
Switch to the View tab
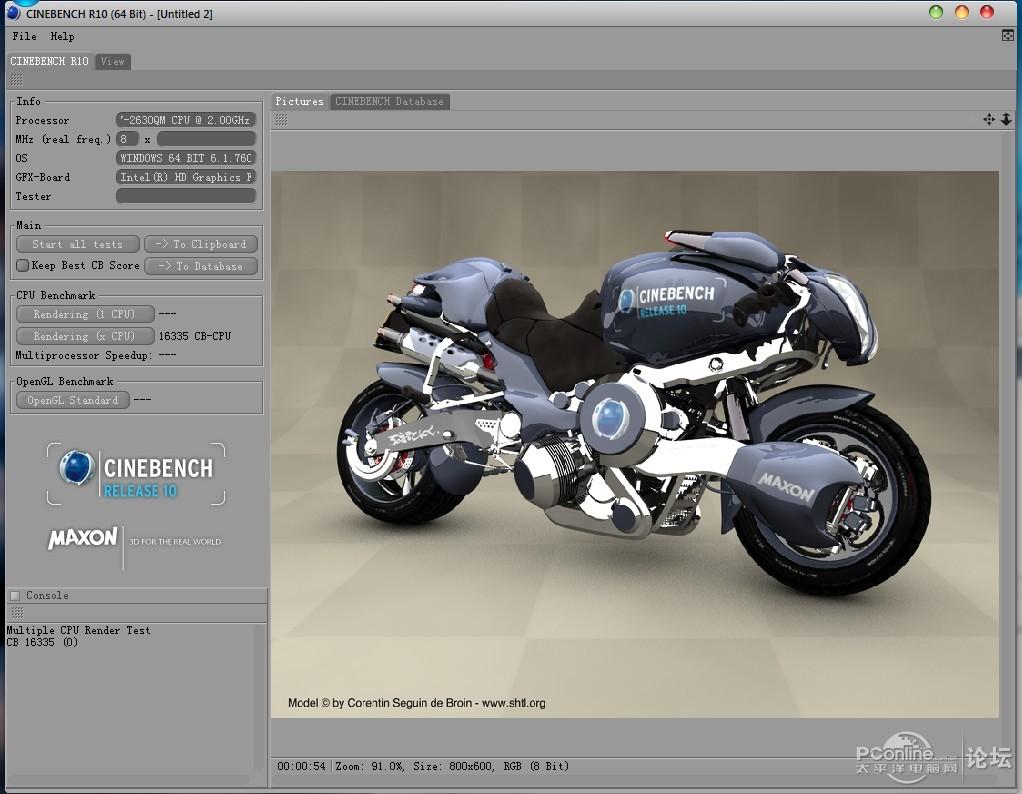(x=113, y=61)
